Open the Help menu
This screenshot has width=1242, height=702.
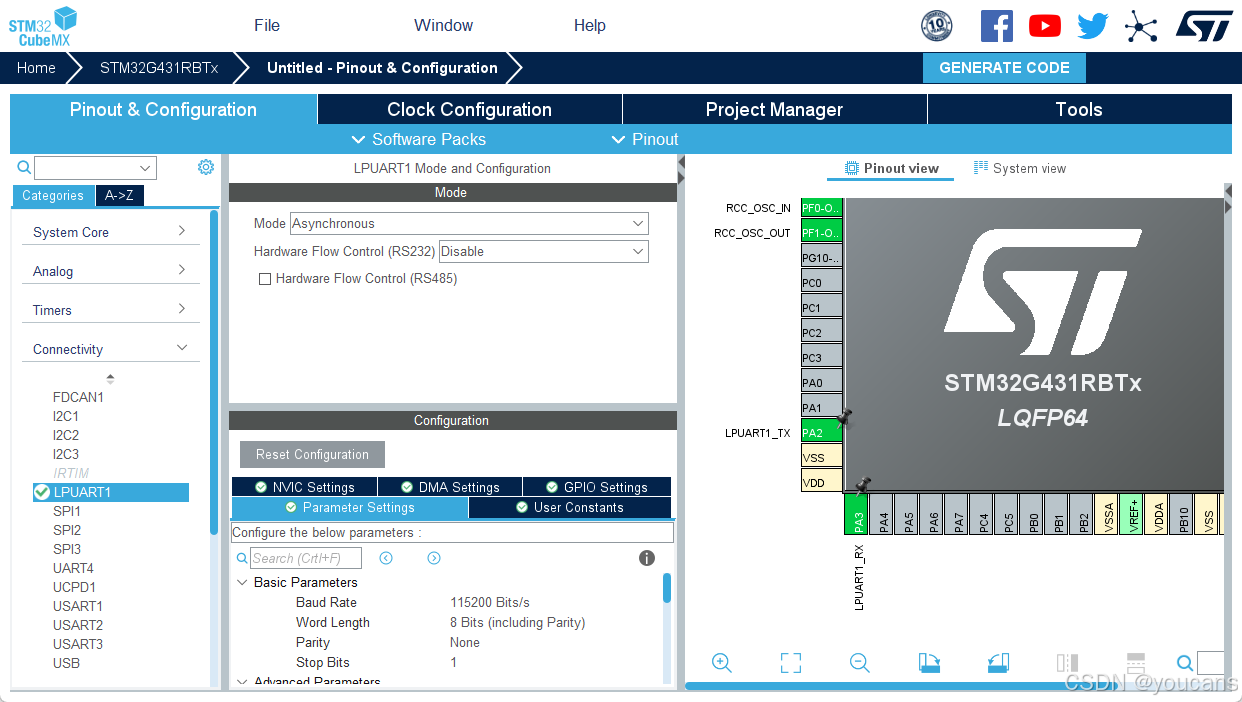point(590,25)
